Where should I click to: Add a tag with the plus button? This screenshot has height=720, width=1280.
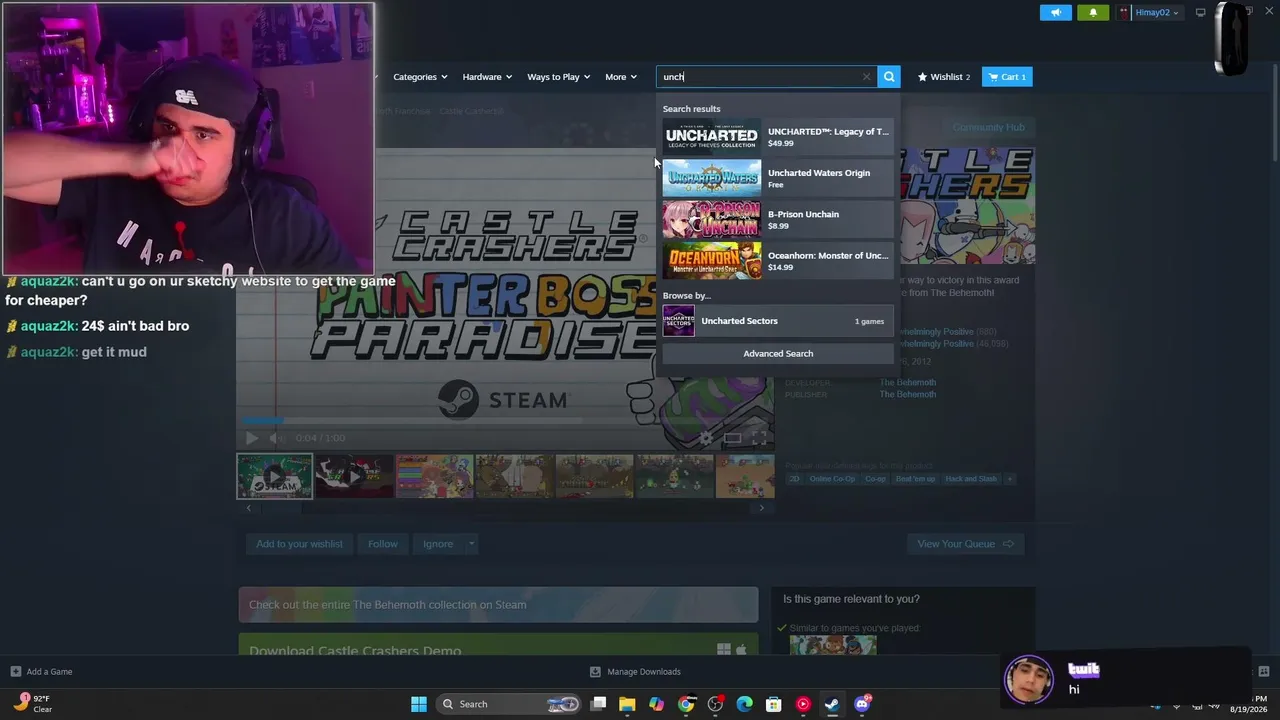tap(1010, 479)
